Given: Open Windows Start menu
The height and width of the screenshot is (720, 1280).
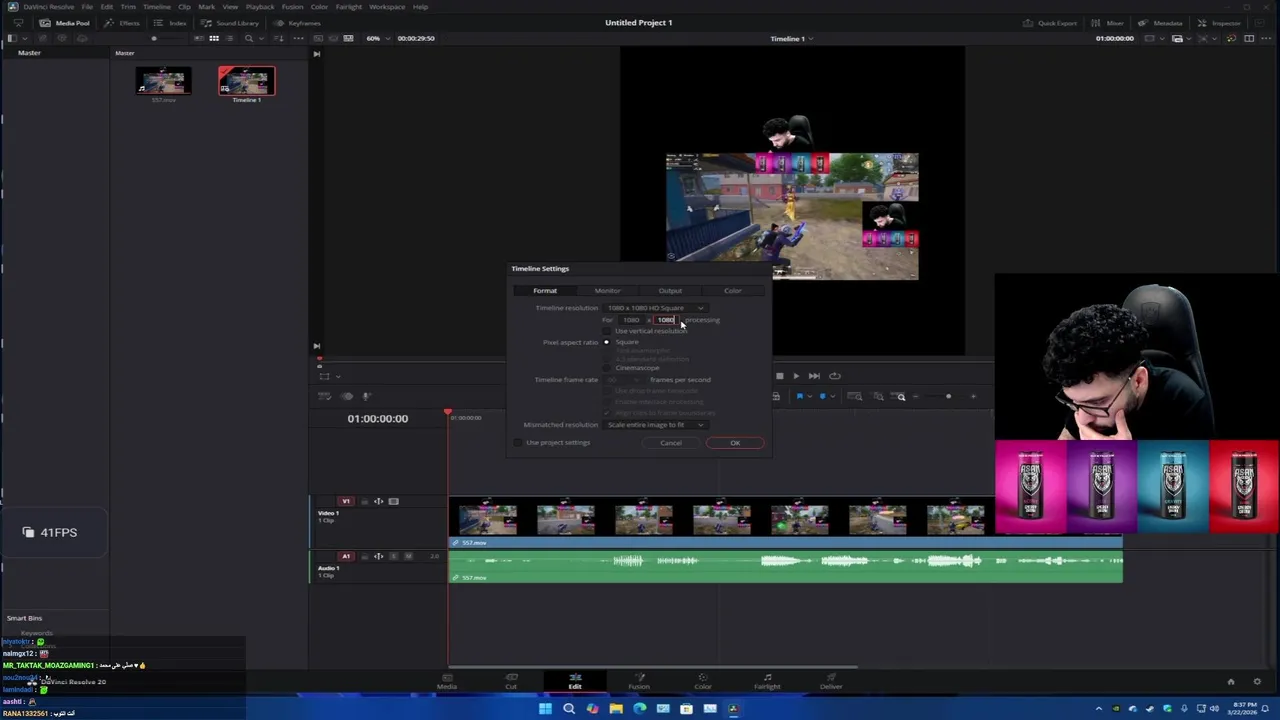Looking at the screenshot, I should click(545, 709).
